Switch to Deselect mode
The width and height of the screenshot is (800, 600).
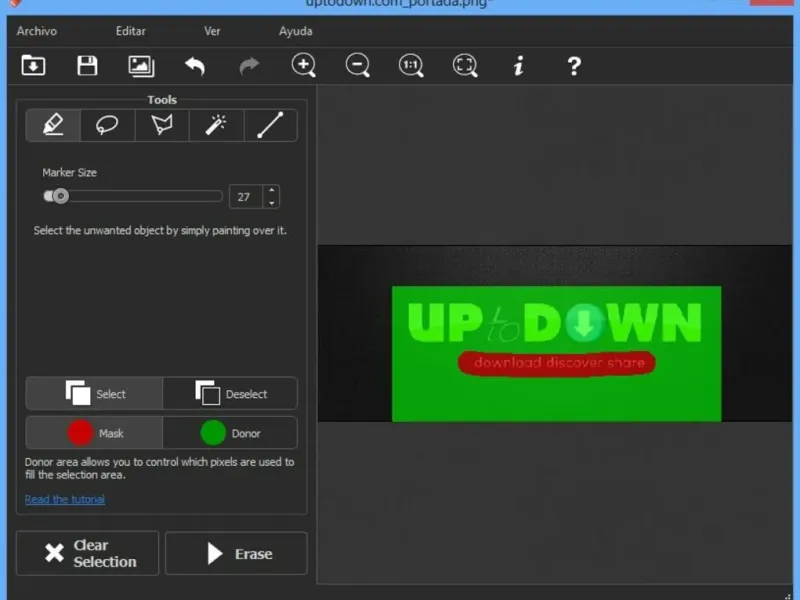click(x=230, y=393)
